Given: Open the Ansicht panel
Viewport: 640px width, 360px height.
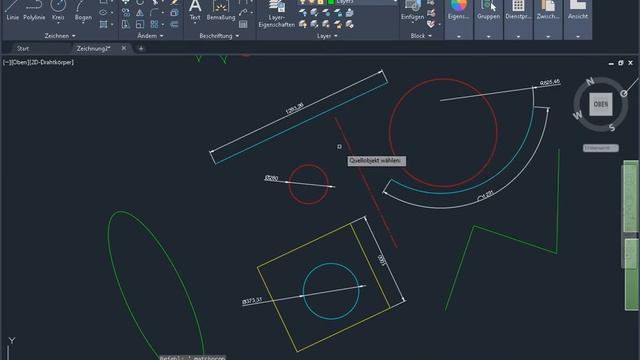Looking at the screenshot, I should coord(578,10).
